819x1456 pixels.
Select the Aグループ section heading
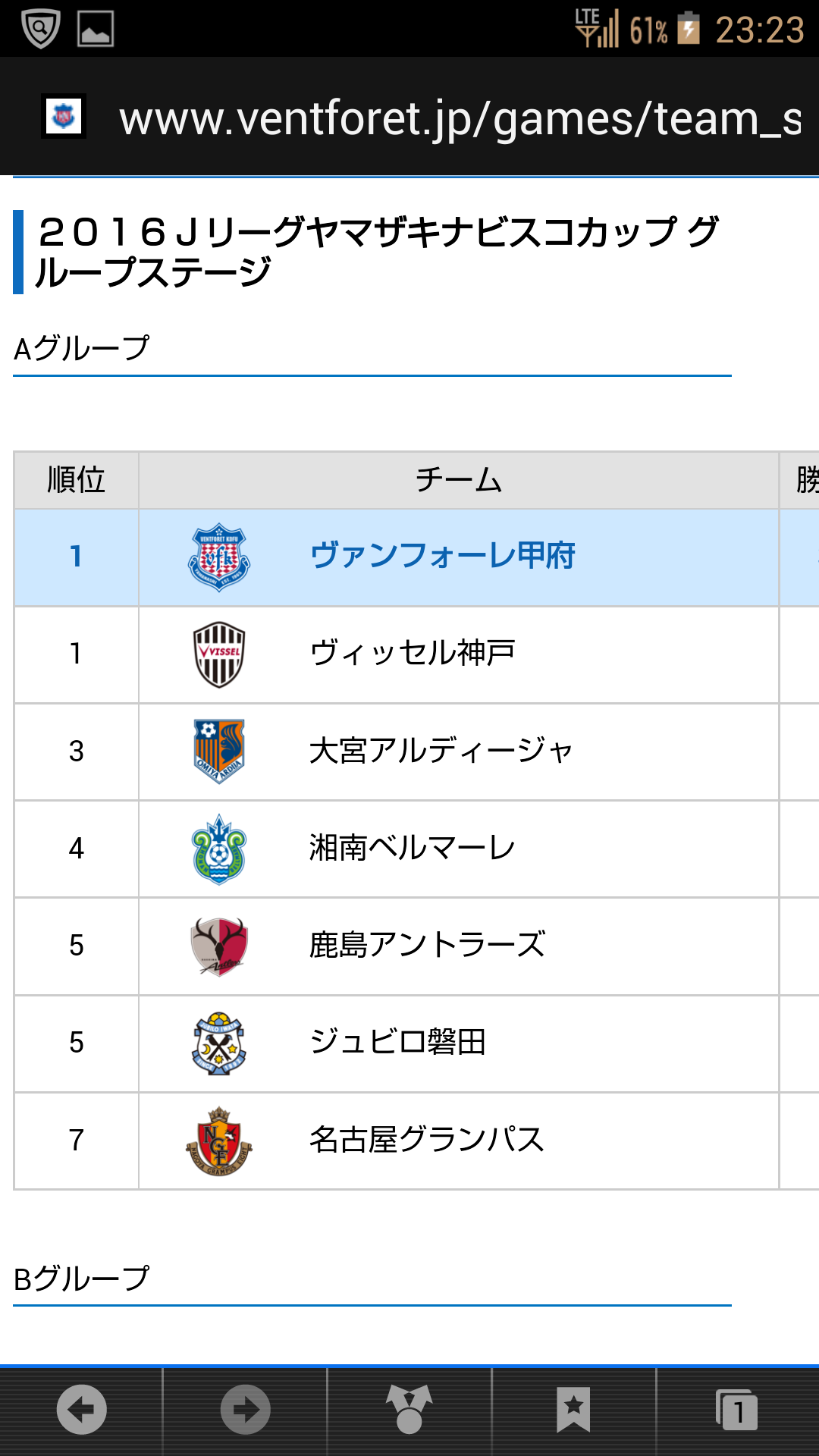tap(82, 349)
